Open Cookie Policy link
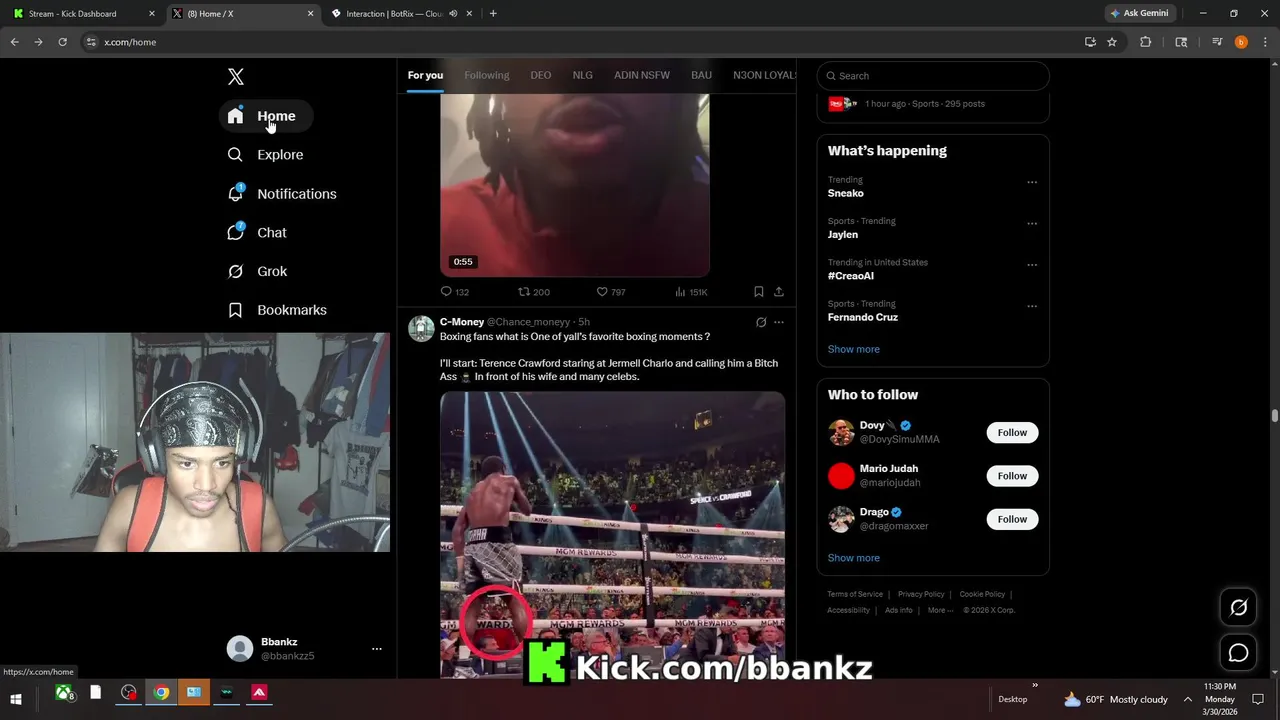Viewport: 1280px width, 720px height. [x=982, y=594]
